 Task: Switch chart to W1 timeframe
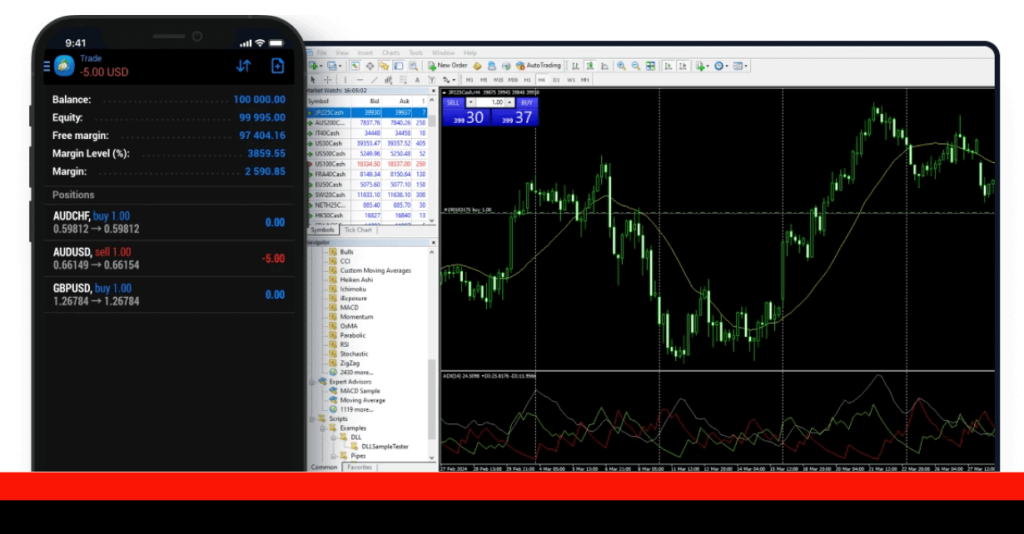click(x=571, y=80)
